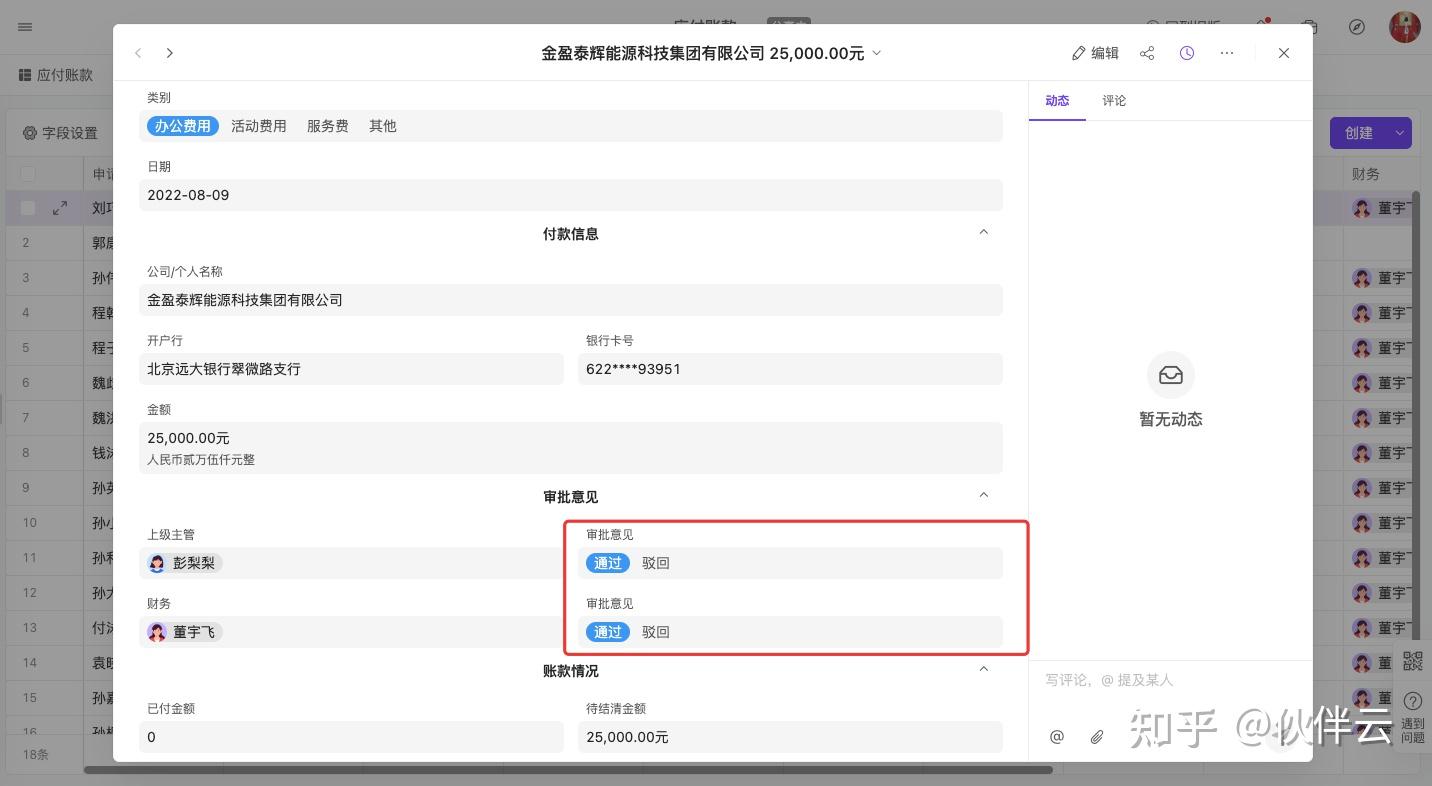
Task: Select 通过 for 财务 approval
Action: pyautogui.click(x=608, y=632)
